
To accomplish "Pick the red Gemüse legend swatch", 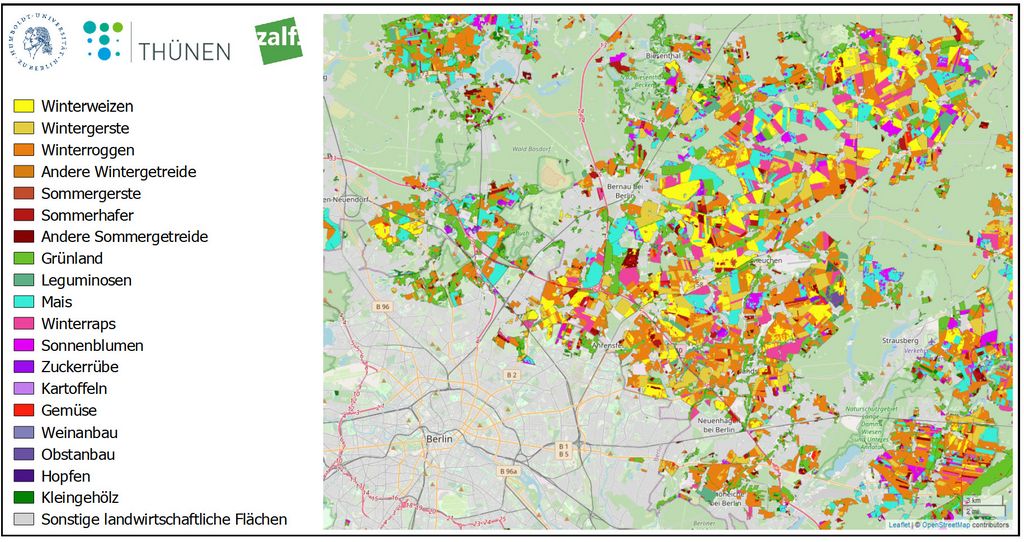I will pos(24,411).
